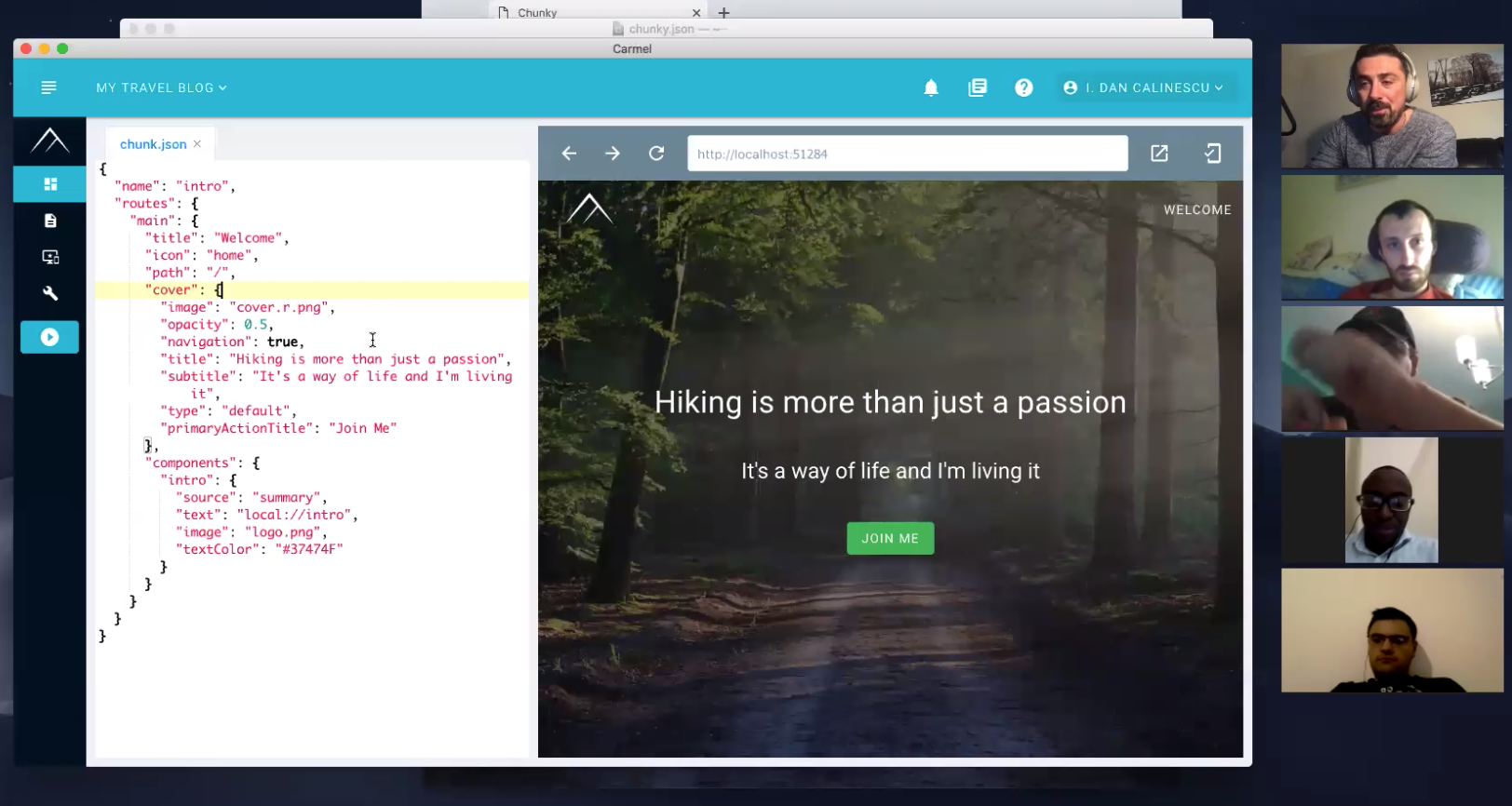Viewport: 1512px width, 806px height.
Task: Focus the localhost URL address field
Action: (908, 154)
